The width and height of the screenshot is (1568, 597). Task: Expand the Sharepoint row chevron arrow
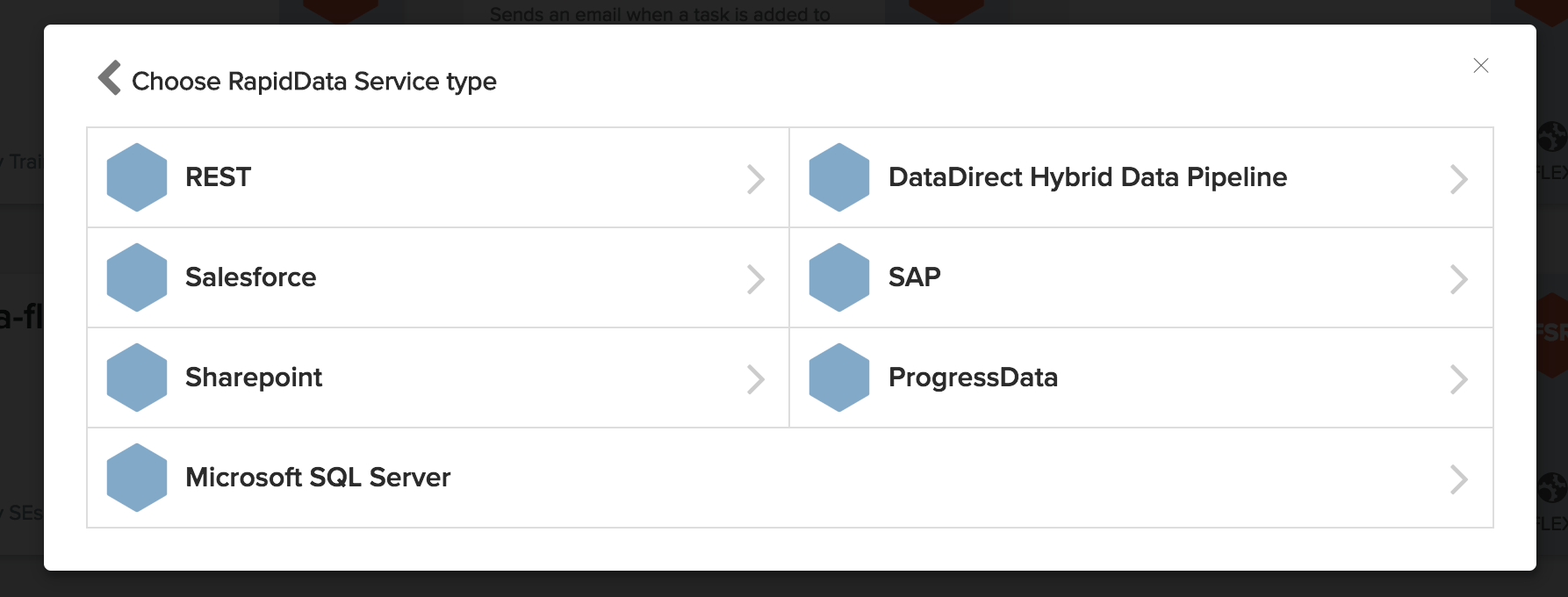[755, 379]
